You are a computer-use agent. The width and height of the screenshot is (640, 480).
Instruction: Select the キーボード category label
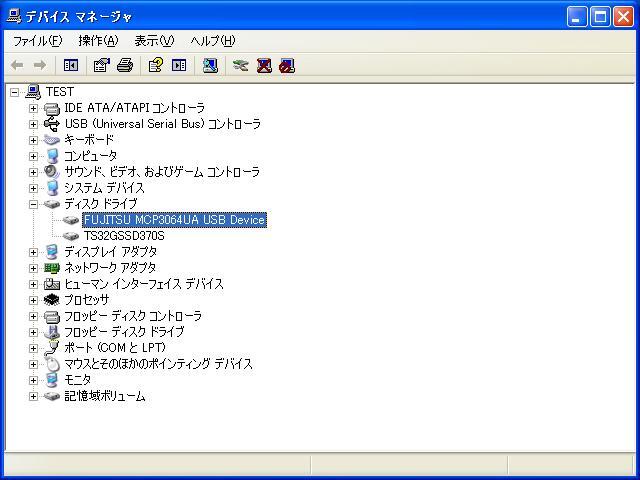pyautogui.click(x=89, y=140)
